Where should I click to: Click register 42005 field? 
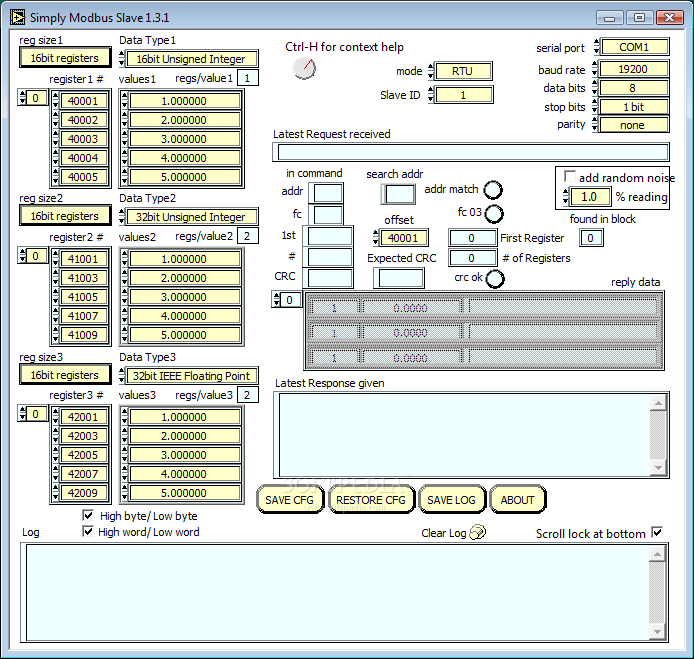83,455
